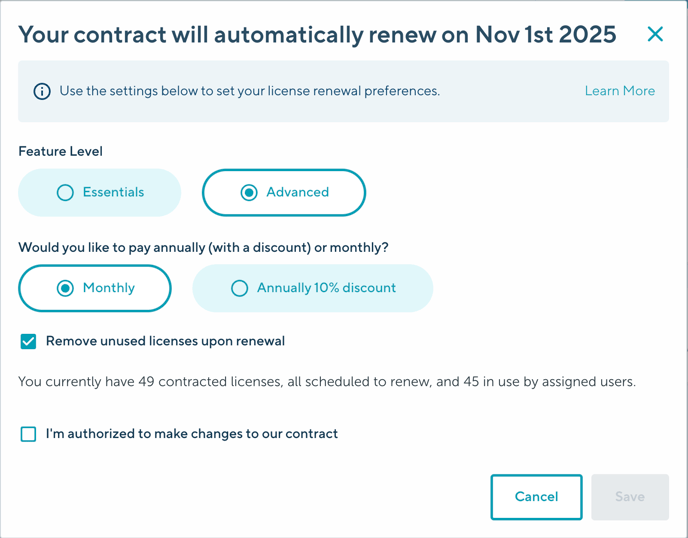Check I'm authorized to make changes

[29, 434]
